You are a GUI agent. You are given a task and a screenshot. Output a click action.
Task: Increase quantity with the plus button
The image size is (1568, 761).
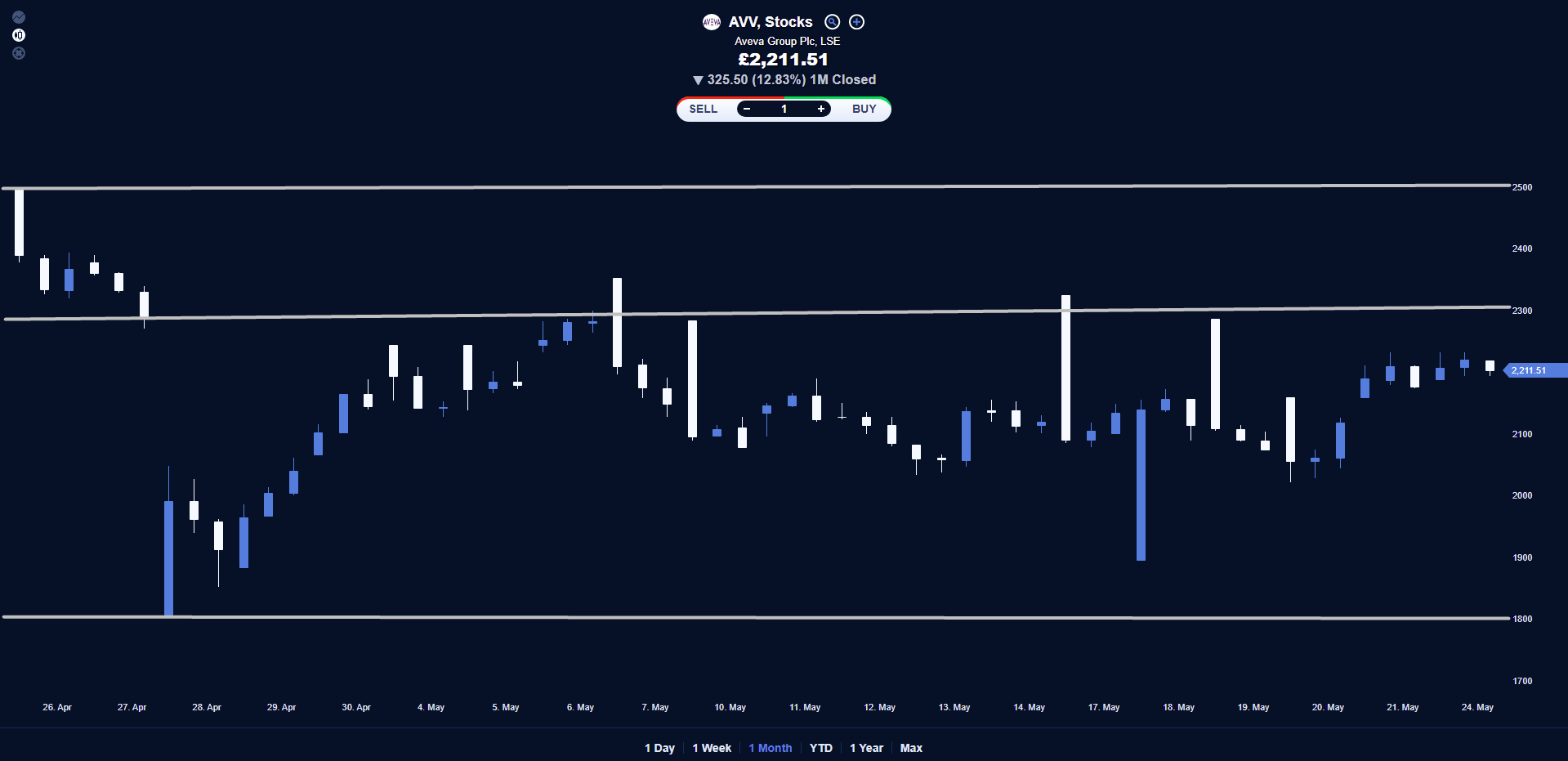(x=820, y=109)
